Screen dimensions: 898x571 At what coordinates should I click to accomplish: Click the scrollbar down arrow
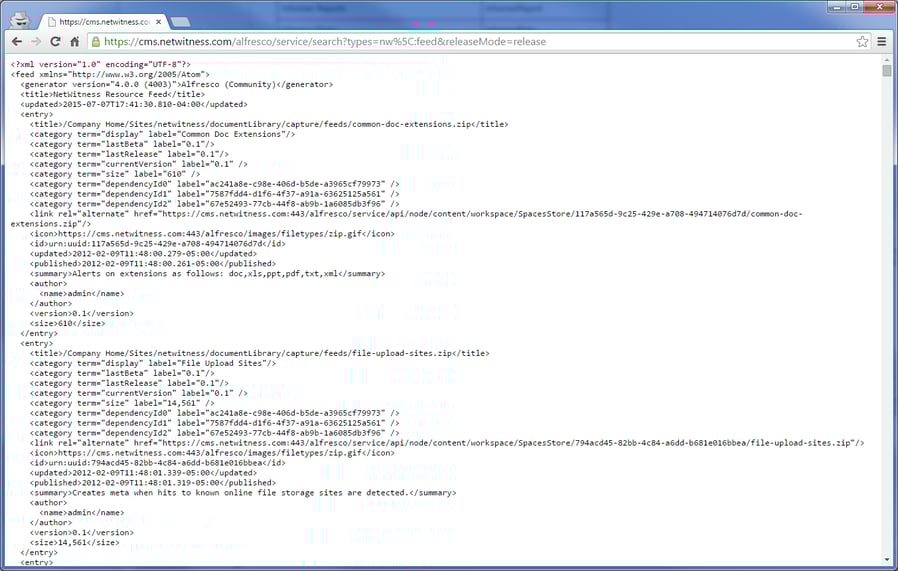[x=887, y=560]
